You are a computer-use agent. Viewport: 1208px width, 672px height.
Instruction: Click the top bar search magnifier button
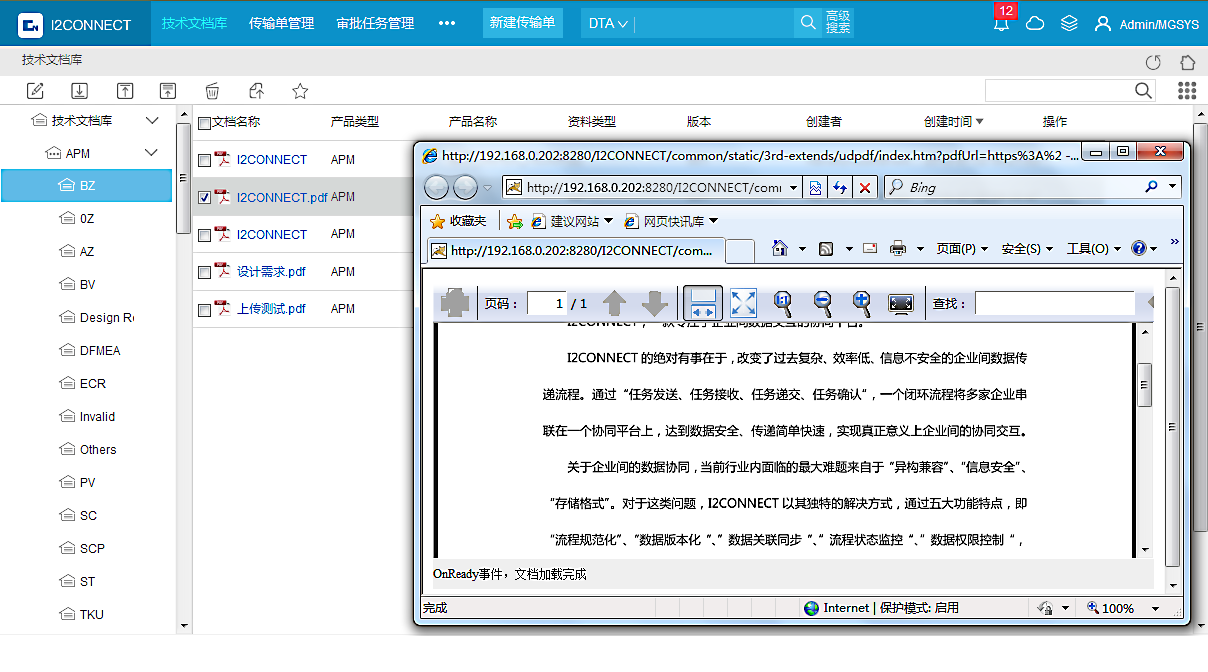point(808,23)
